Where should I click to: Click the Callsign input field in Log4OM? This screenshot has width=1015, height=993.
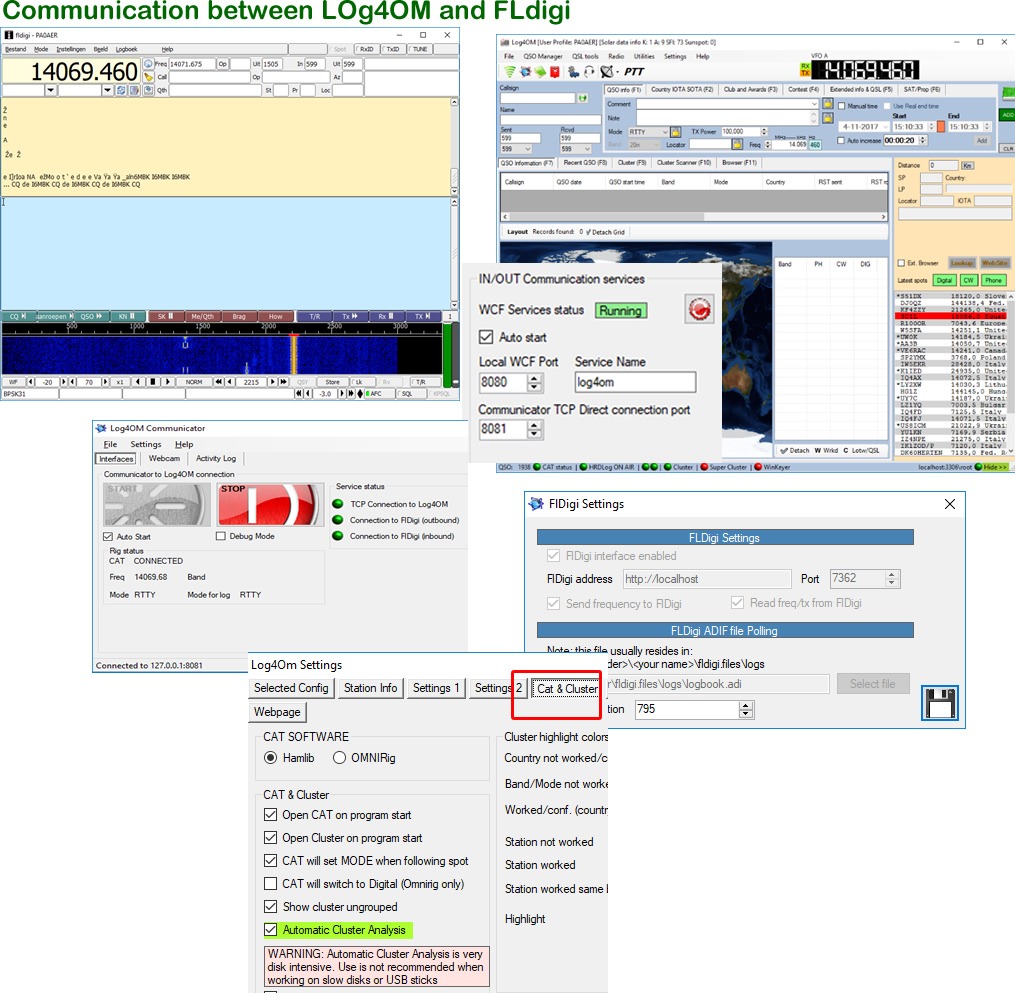[538, 98]
